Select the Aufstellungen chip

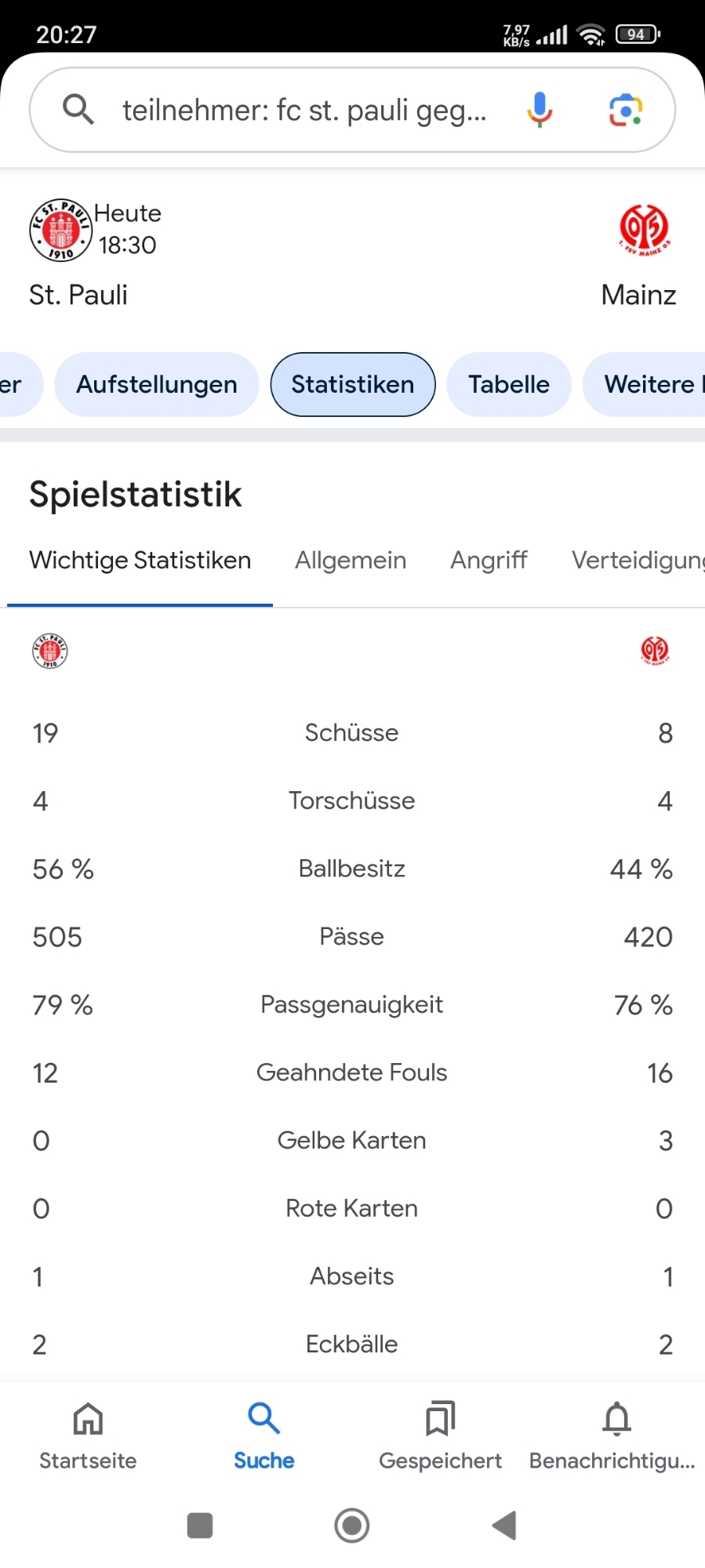[x=157, y=384]
